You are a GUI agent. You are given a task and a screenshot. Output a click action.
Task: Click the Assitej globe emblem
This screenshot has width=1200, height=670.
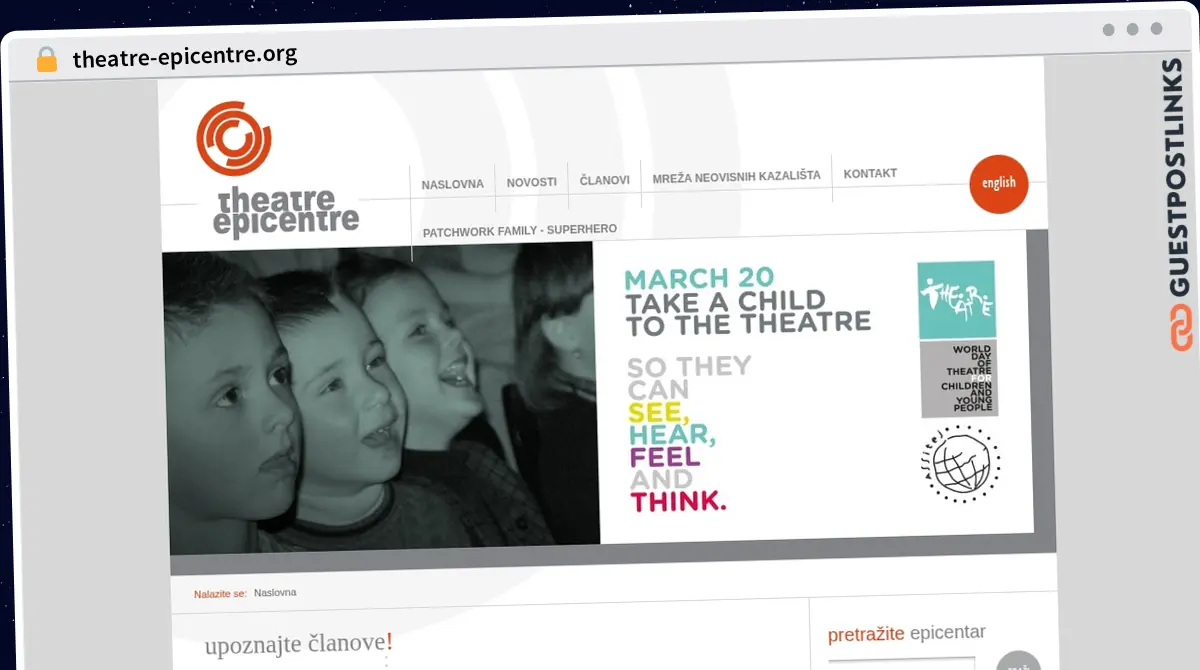[959, 463]
